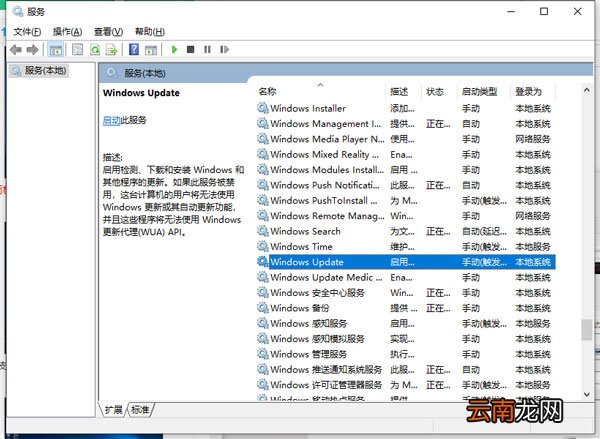Image resolution: width=600 pixels, height=439 pixels.
Task: Select Windows PushToInstall service
Action: [406, 201]
